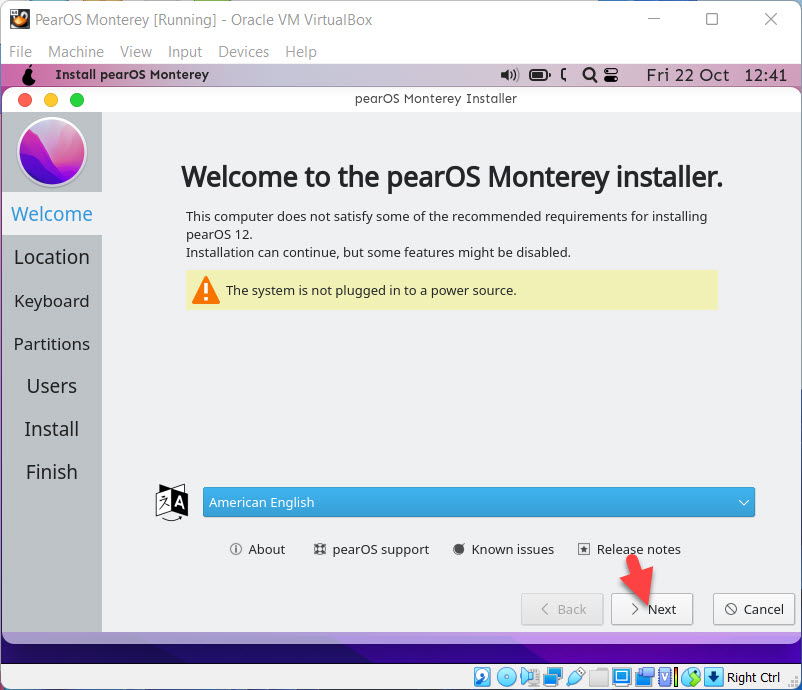Image resolution: width=802 pixels, height=690 pixels.
Task: Click the language translation icon
Action: pos(172,502)
